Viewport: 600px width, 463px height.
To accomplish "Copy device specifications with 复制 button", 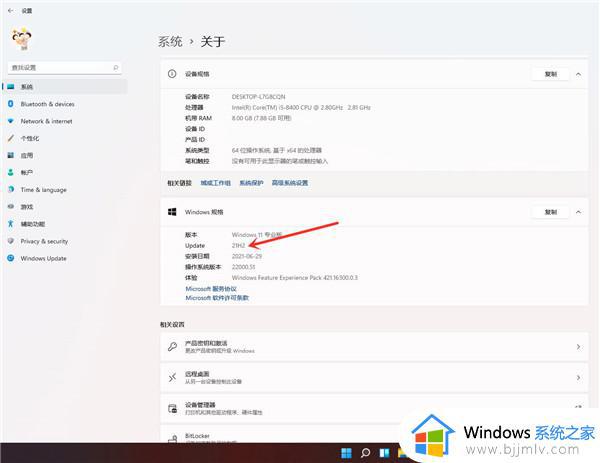I will coord(551,74).
